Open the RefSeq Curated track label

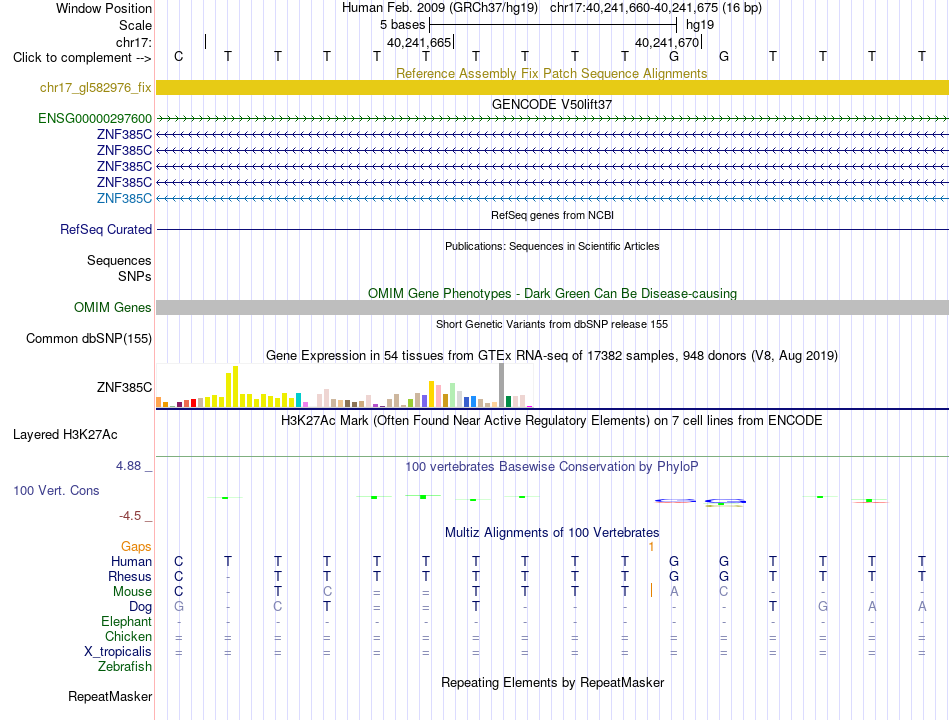click(x=106, y=229)
